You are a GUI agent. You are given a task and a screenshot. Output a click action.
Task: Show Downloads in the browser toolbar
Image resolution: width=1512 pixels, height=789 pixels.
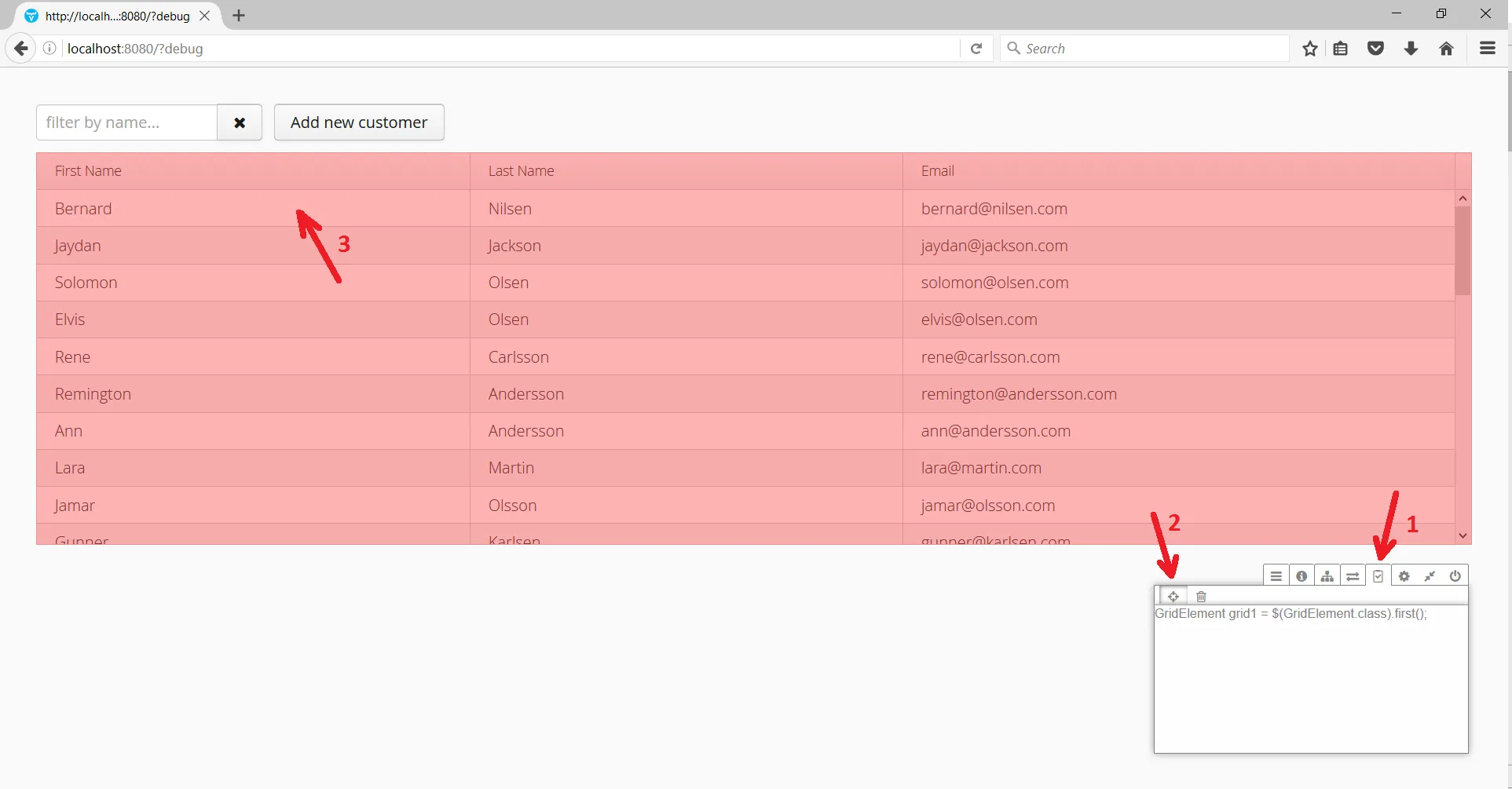click(x=1411, y=48)
